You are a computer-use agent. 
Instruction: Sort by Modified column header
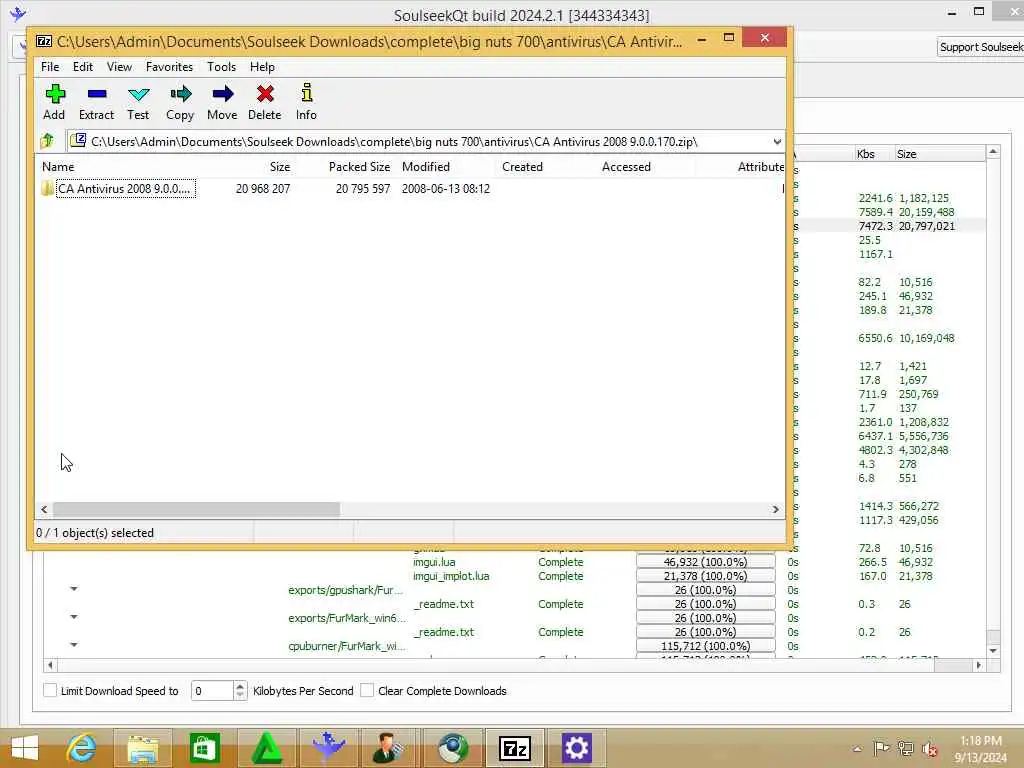coord(426,167)
